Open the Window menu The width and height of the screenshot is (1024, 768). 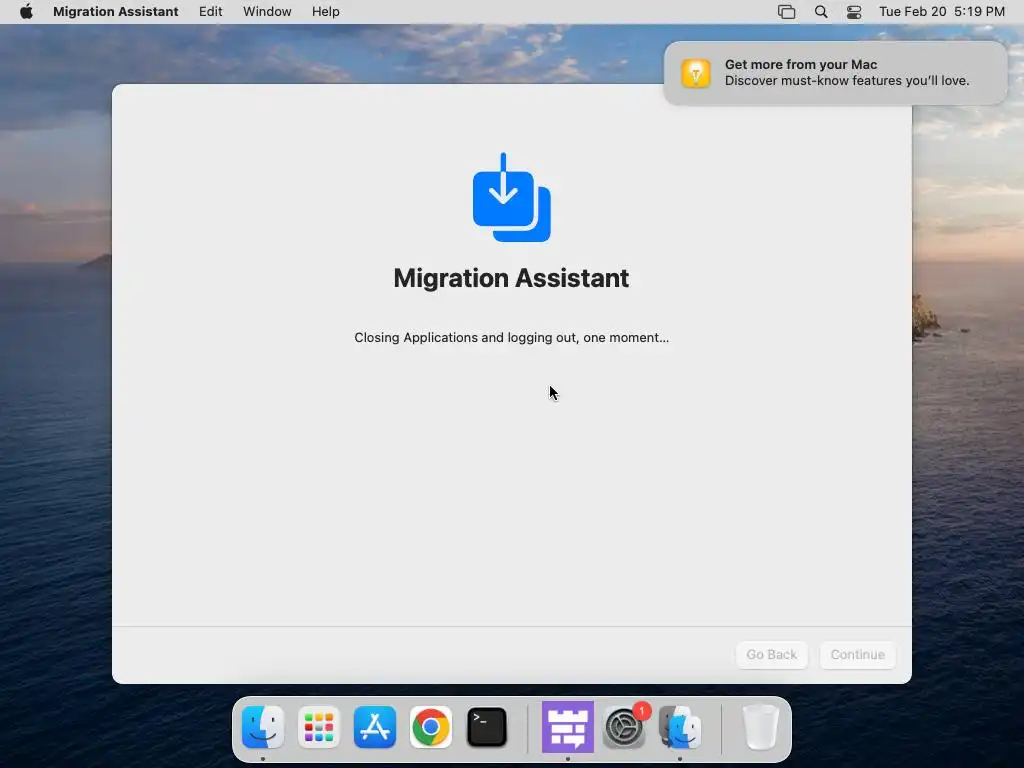(267, 12)
